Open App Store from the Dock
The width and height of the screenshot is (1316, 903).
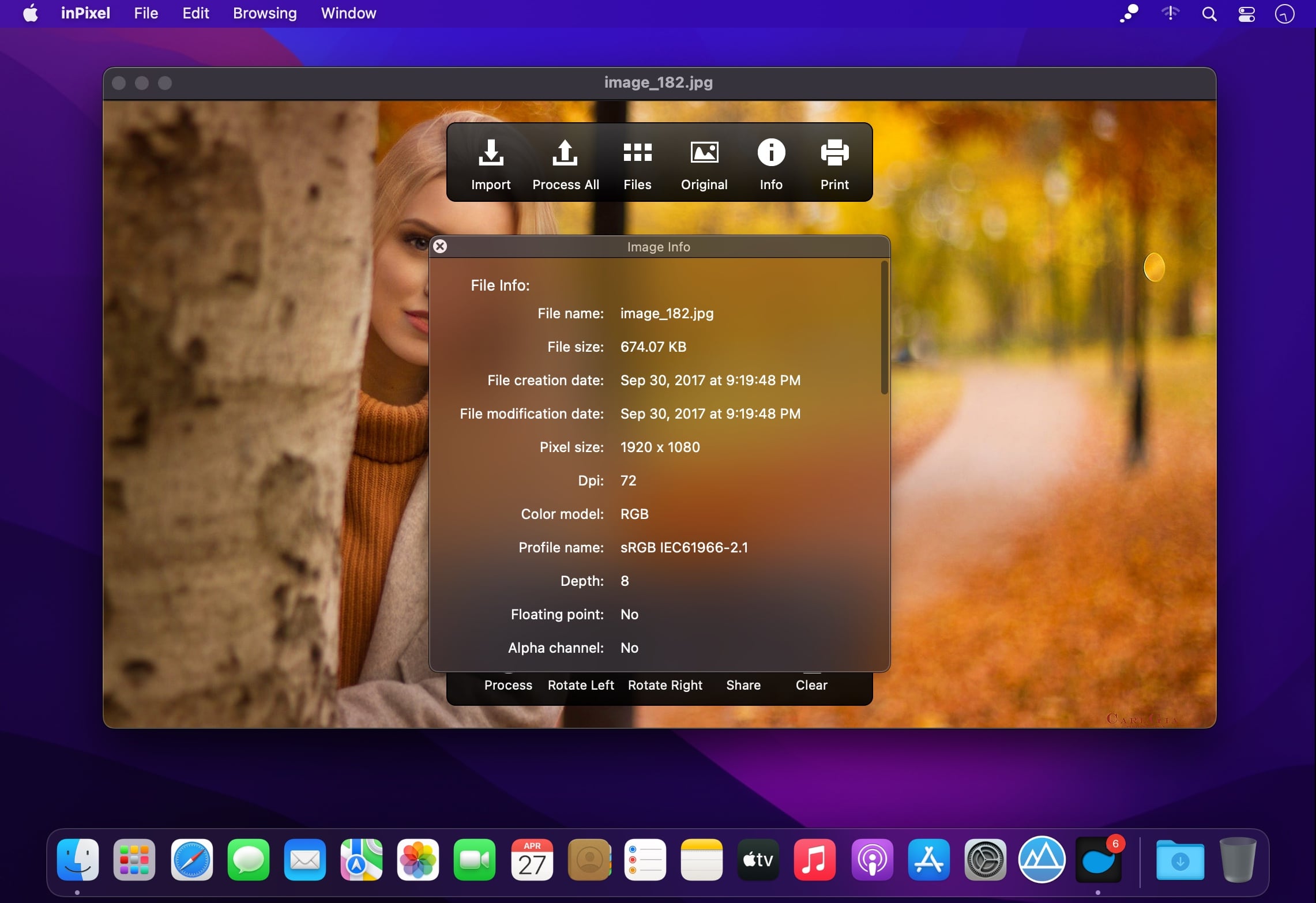click(x=928, y=860)
